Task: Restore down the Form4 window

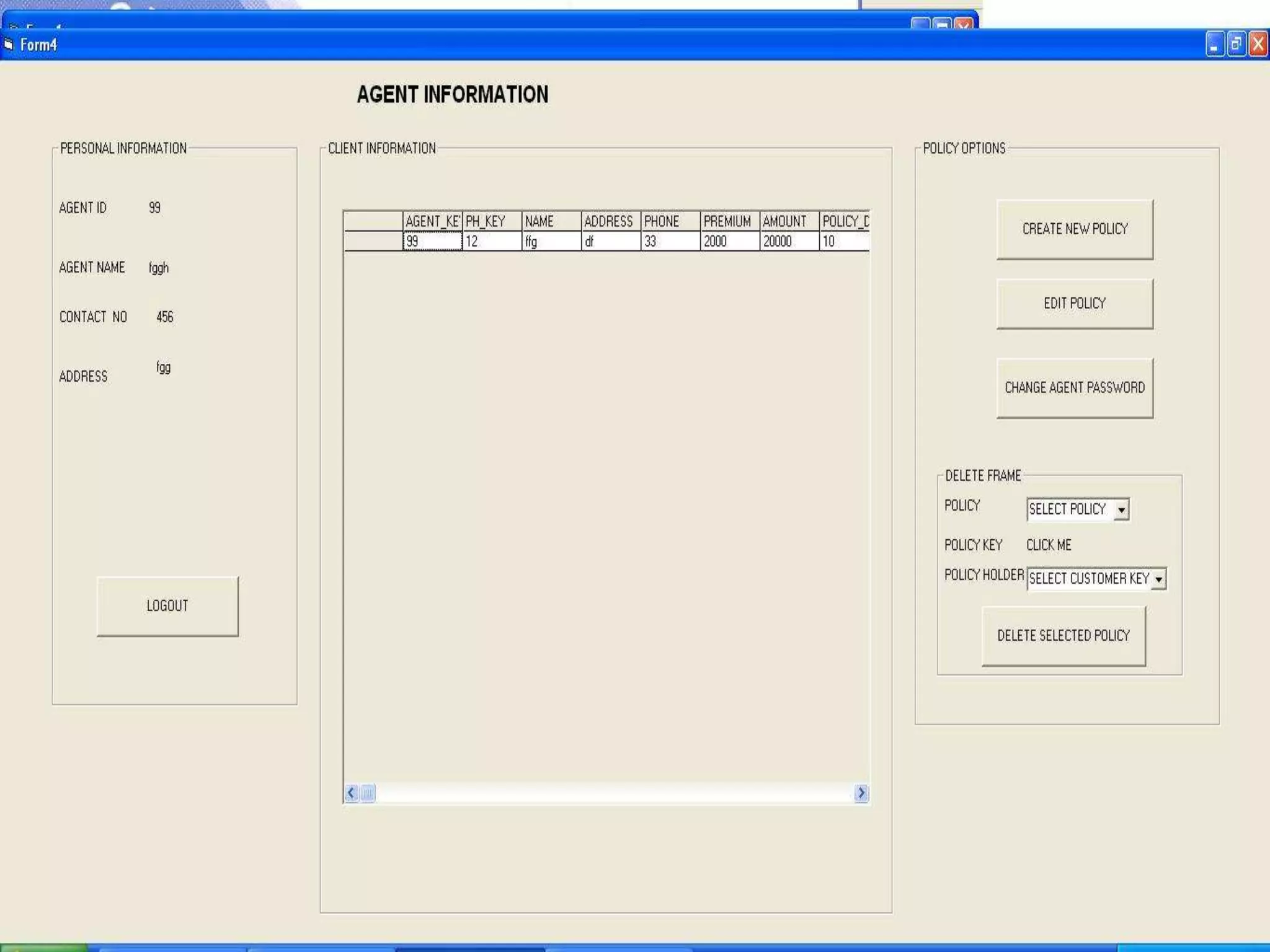Action: pos(1236,45)
